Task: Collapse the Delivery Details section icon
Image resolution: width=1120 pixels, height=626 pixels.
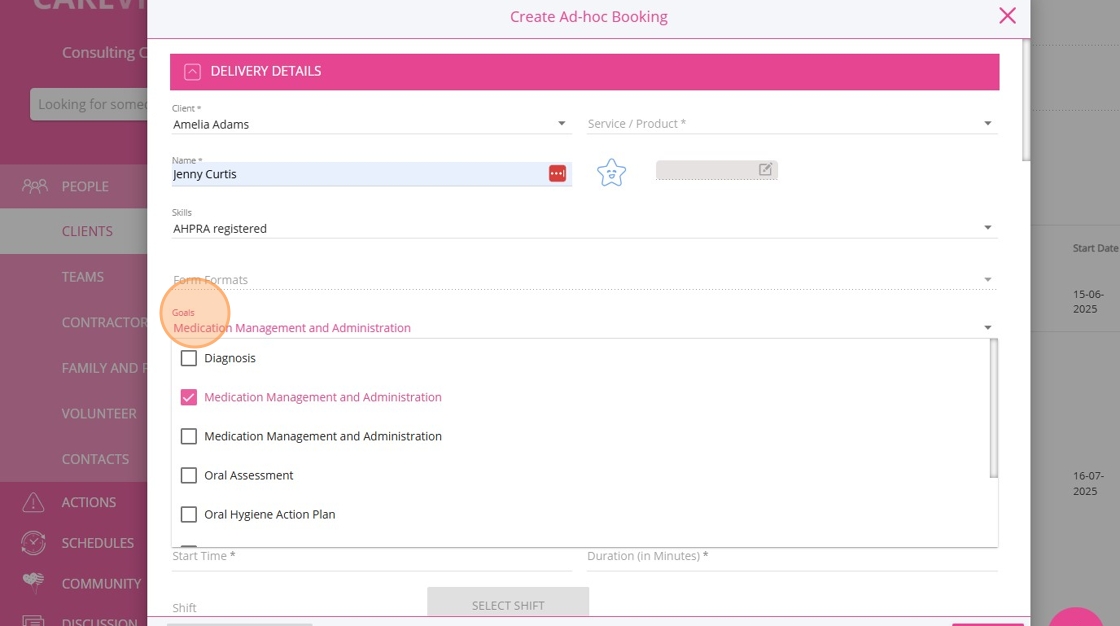Action: pyautogui.click(x=192, y=72)
